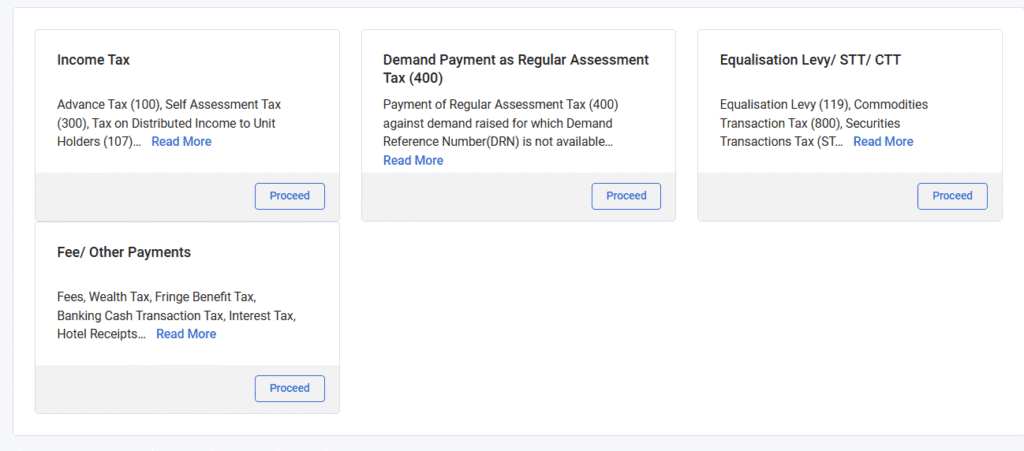
Task: Click gray footer bar of Fee/ Other Payments card
Action: tap(187, 389)
